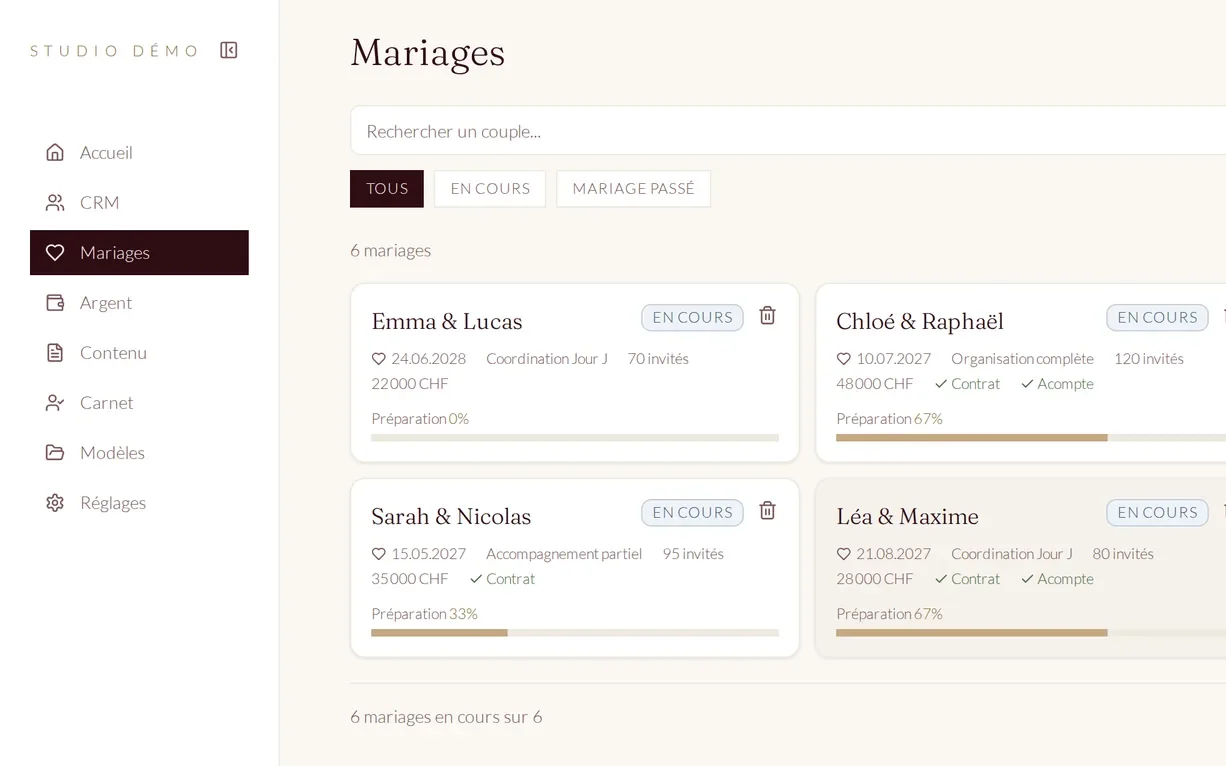Screen dimensions: 1226x766
Task: Click the EN COURS badge on Emma & Lucas
Action: tap(692, 317)
